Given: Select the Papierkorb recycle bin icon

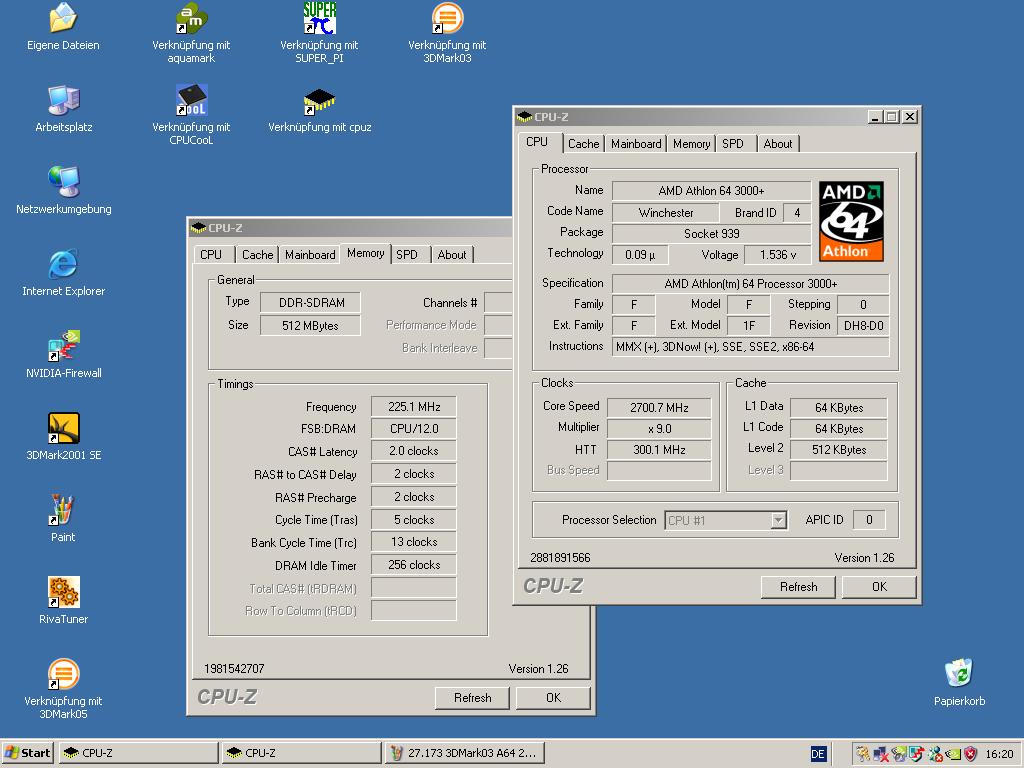Looking at the screenshot, I should [959, 673].
